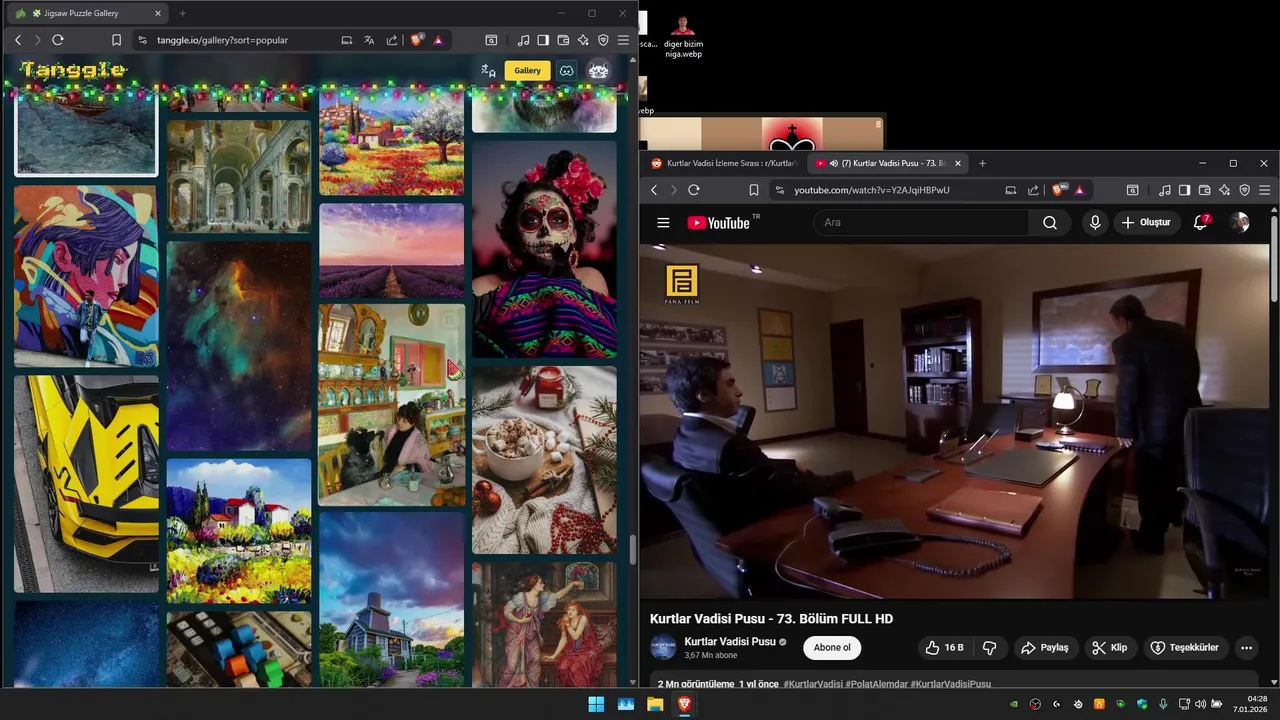The image size is (1280, 720).
Task: Go back in the Tanggle browser window
Action: pyautogui.click(x=18, y=40)
